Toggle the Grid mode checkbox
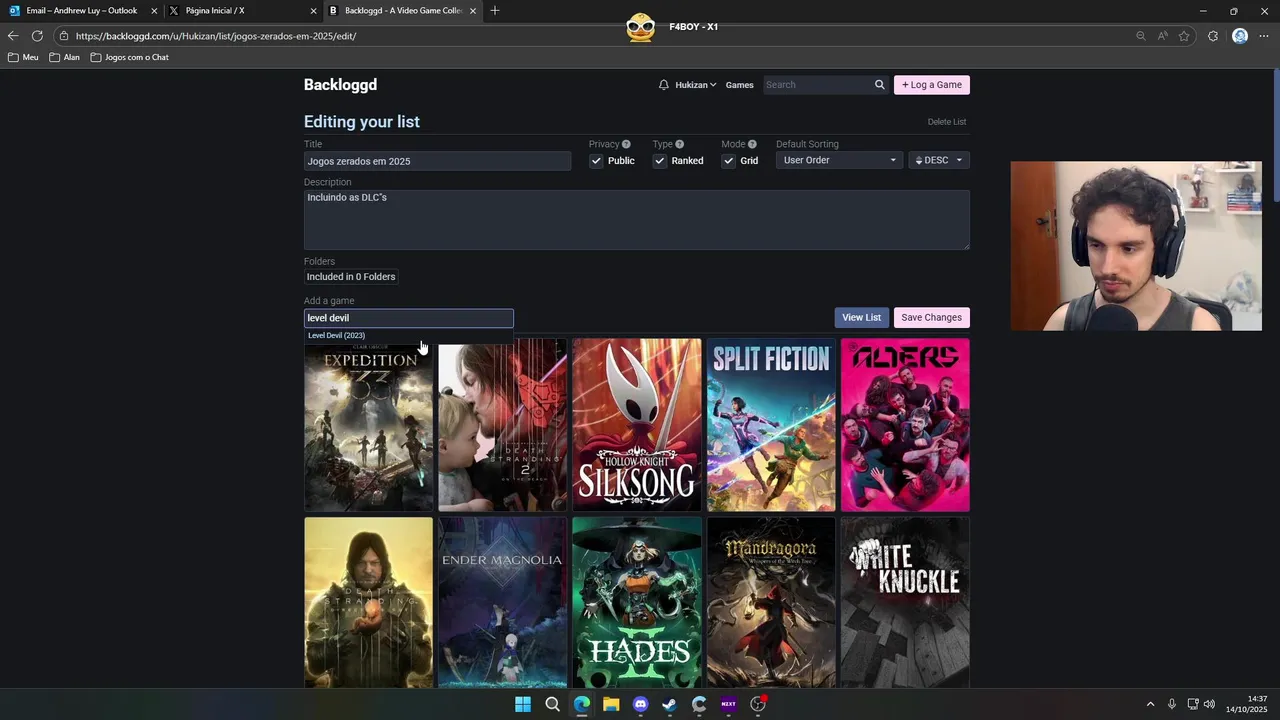Image resolution: width=1280 pixels, height=720 pixels. [x=729, y=161]
